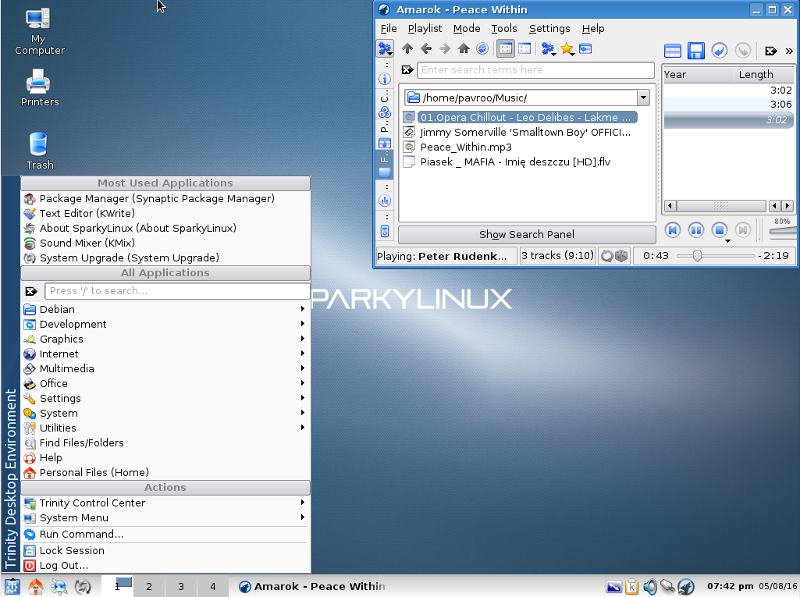Image resolution: width=800 pixels, height=597 pixels.
Task: Open Text Editor (KWrite) from menu
Action: point(166,213)
